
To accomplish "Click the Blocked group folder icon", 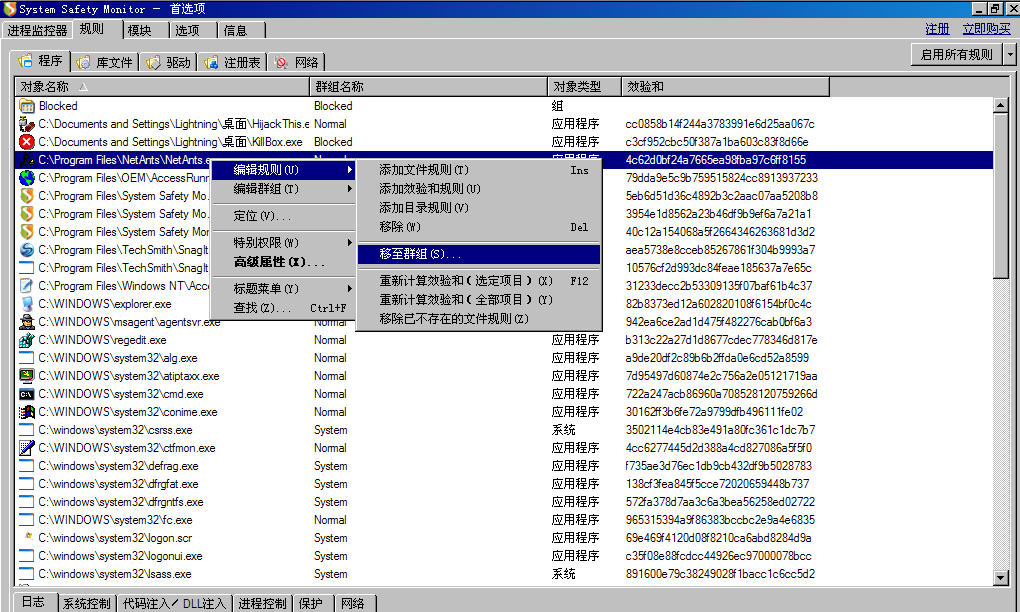I will pos(27,106).
